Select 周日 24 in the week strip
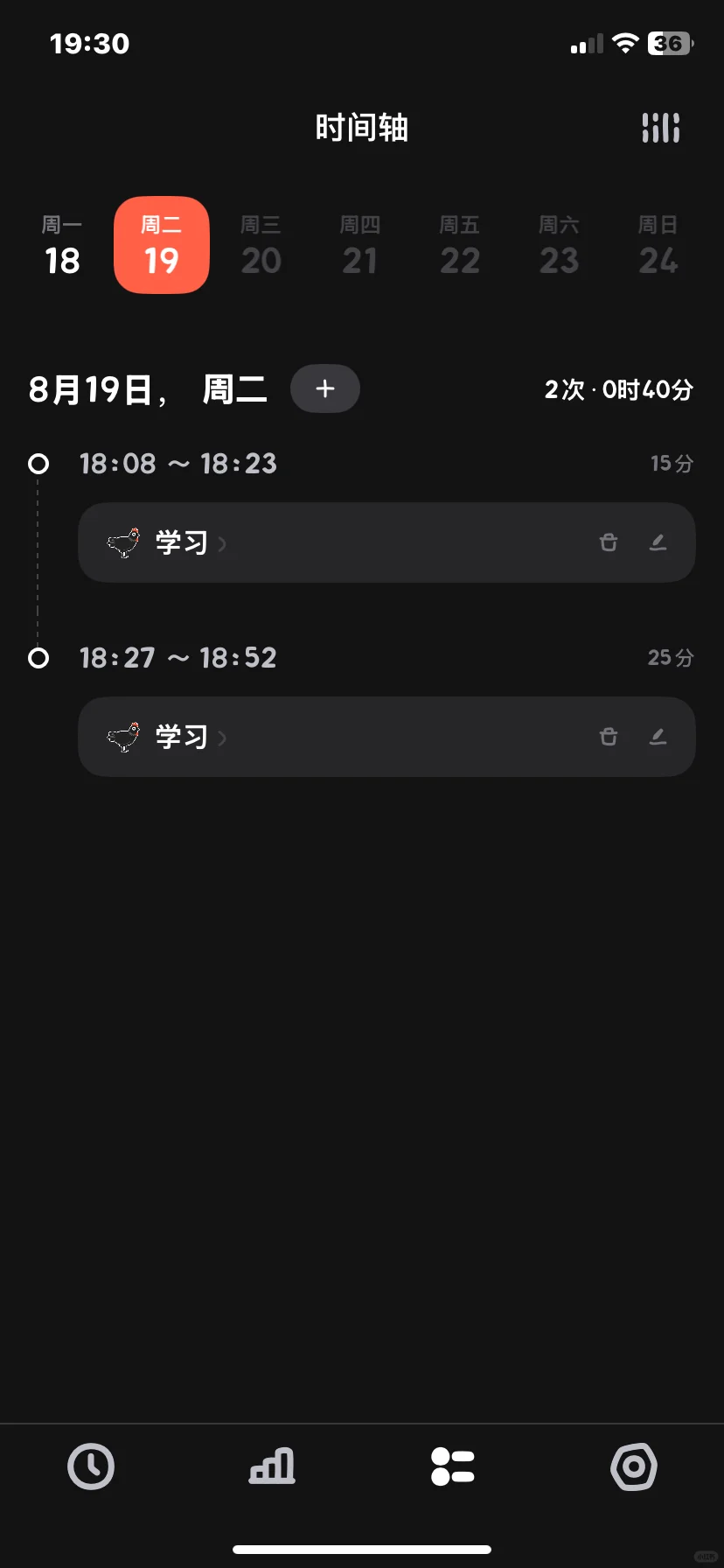The height and width of the screenshot is (1568, 724). click(658, 246)
